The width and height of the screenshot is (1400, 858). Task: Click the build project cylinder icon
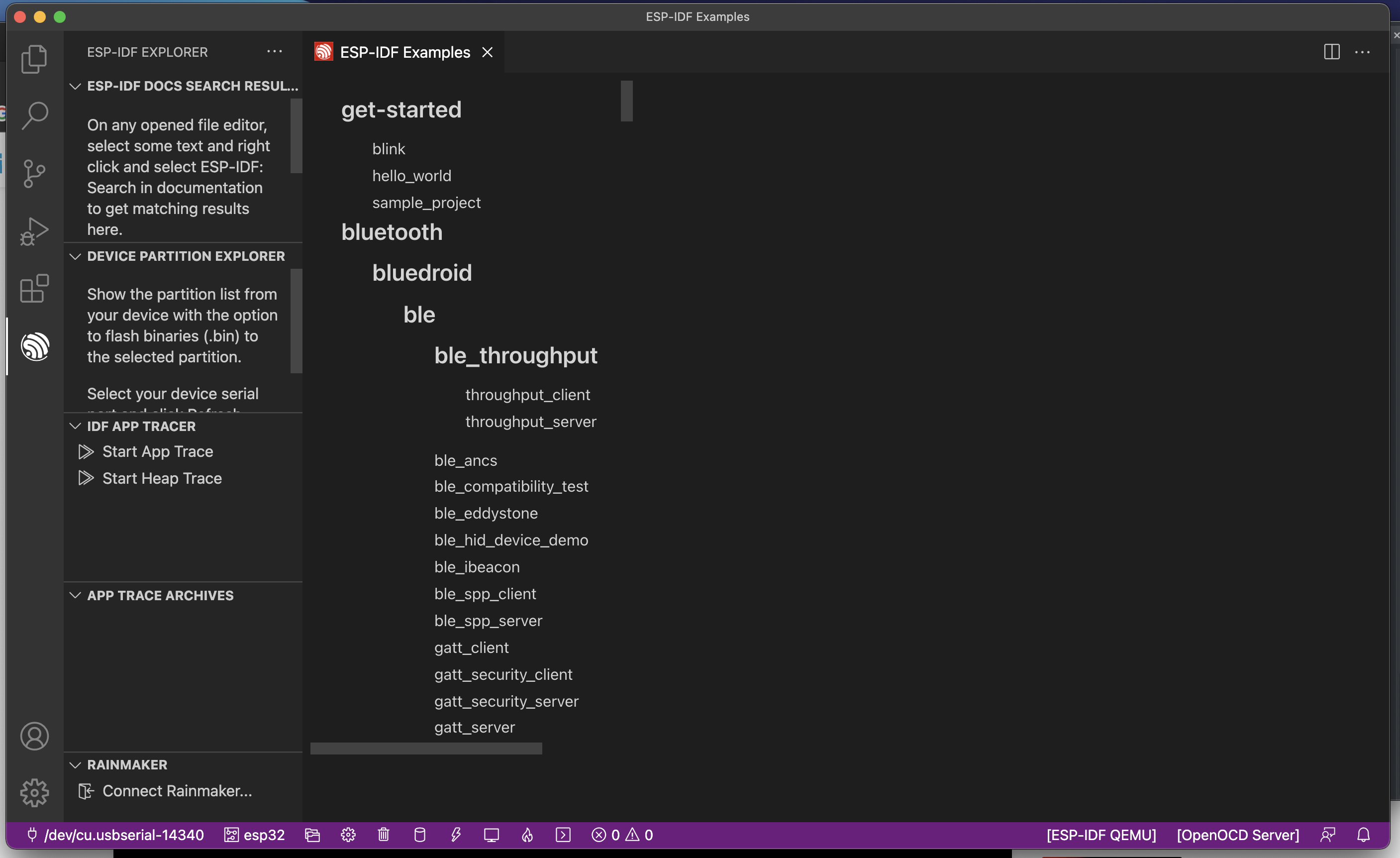tap(419, 835)
